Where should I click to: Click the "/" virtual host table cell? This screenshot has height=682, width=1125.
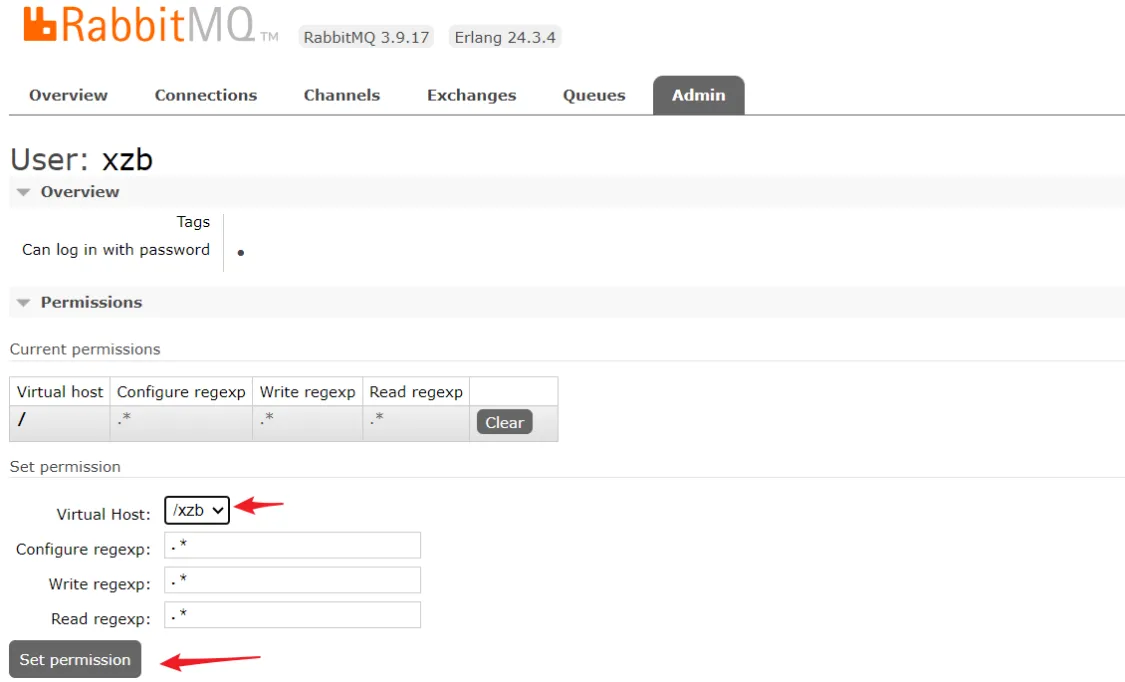point(59,422)
